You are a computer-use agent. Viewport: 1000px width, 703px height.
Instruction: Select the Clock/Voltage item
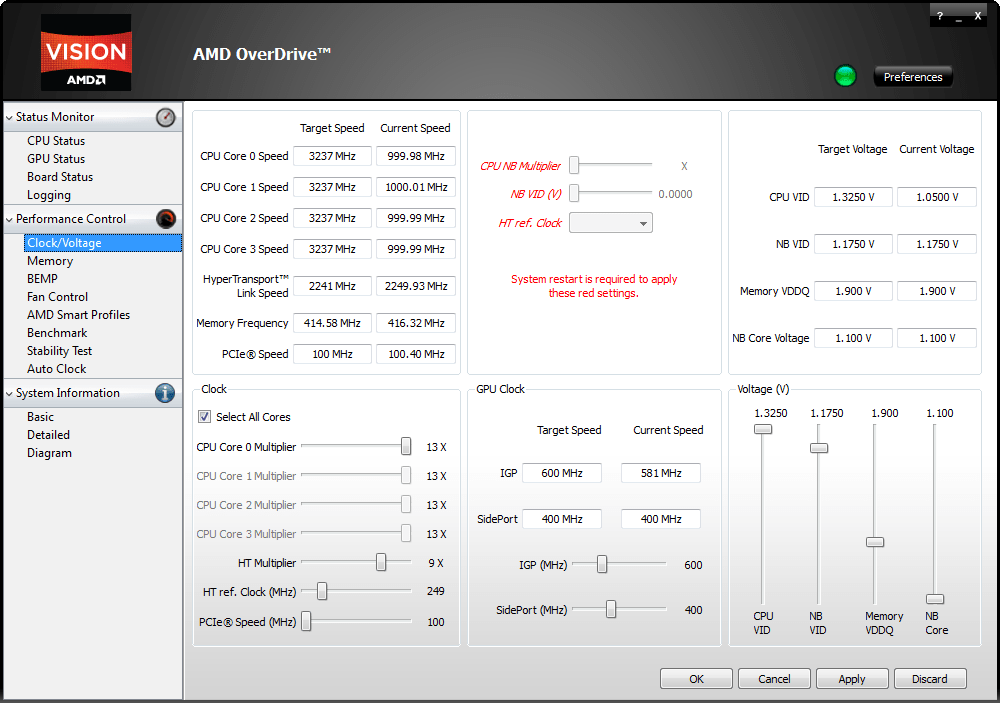click(x=103, y=243)
